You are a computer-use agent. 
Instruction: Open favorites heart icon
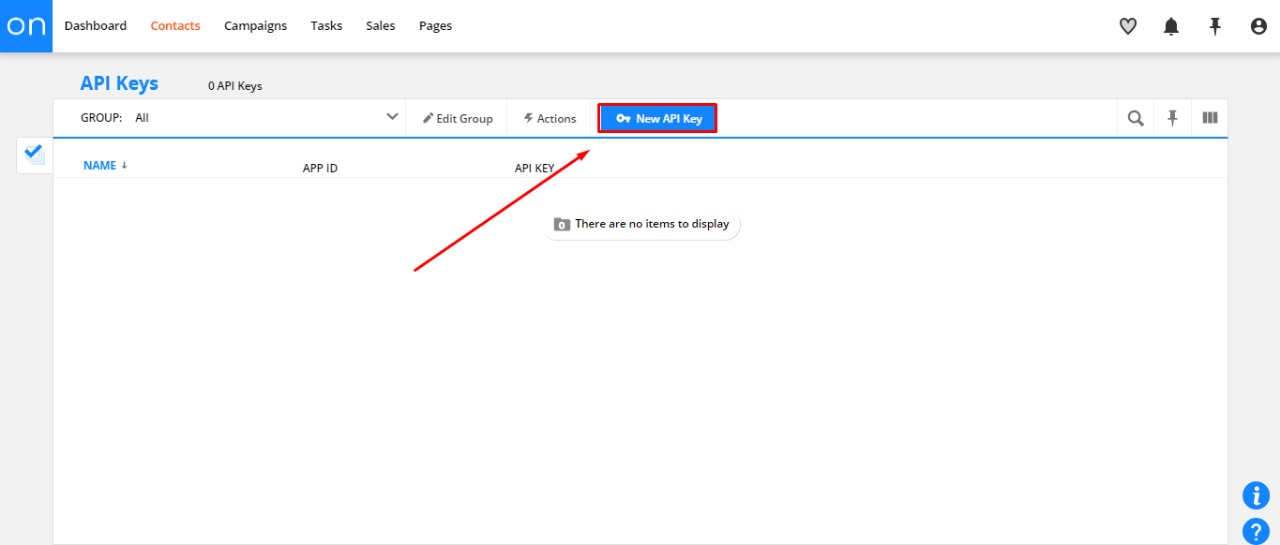tap(1128, 27)
